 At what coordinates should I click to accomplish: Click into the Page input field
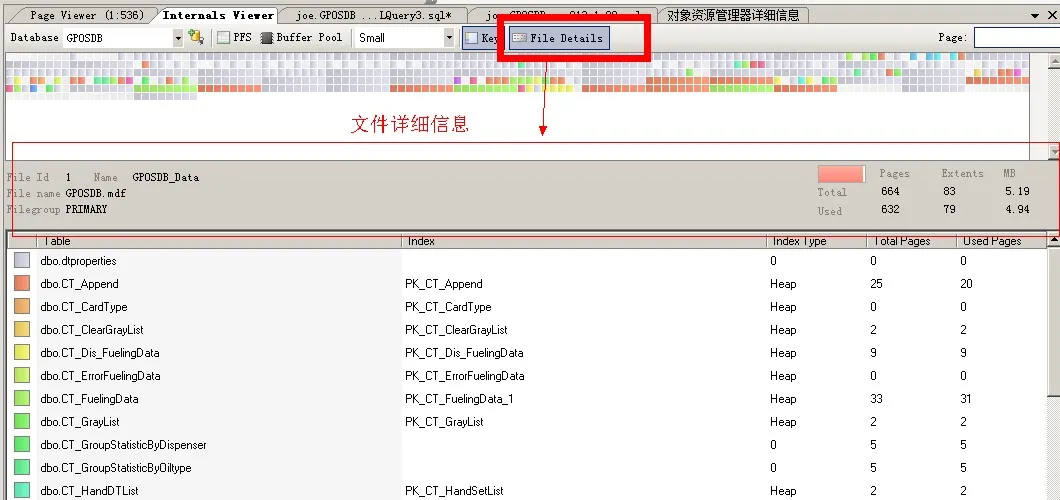(x=1017, y=38)
